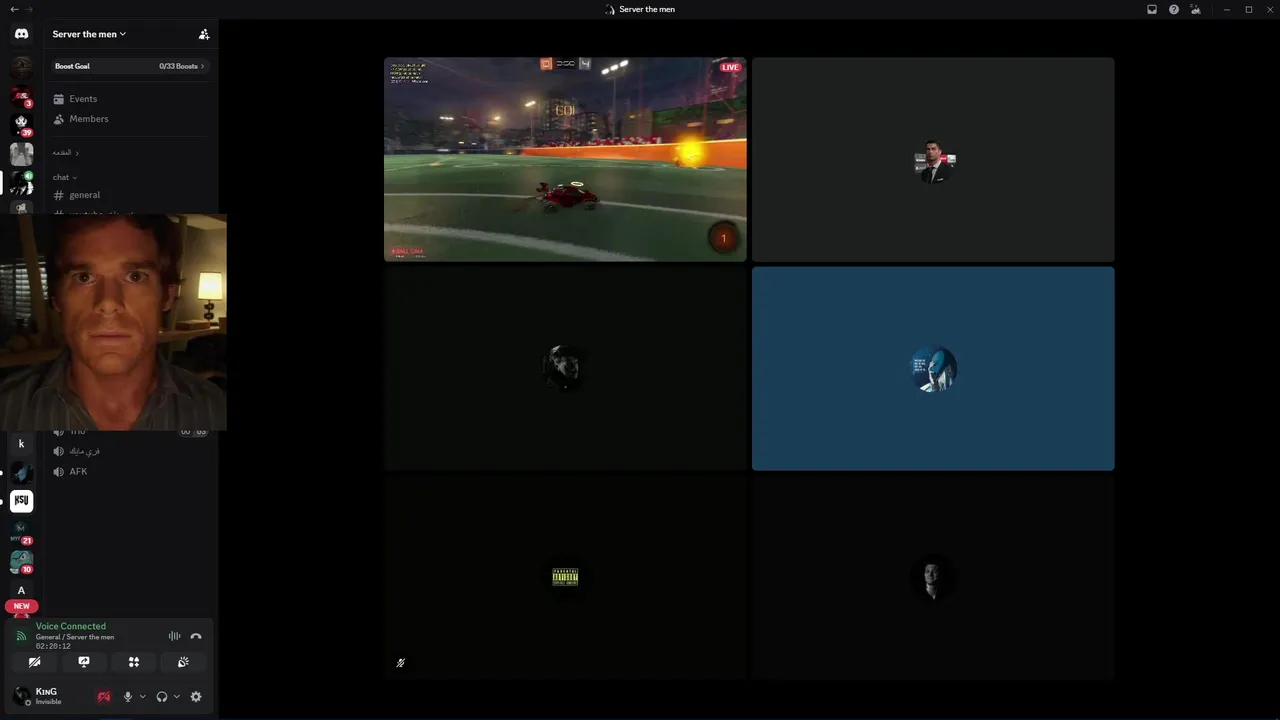This screenshot has height=720, width=1280.
Task: Open Discord home direct messages
Action: coord(21,34)
